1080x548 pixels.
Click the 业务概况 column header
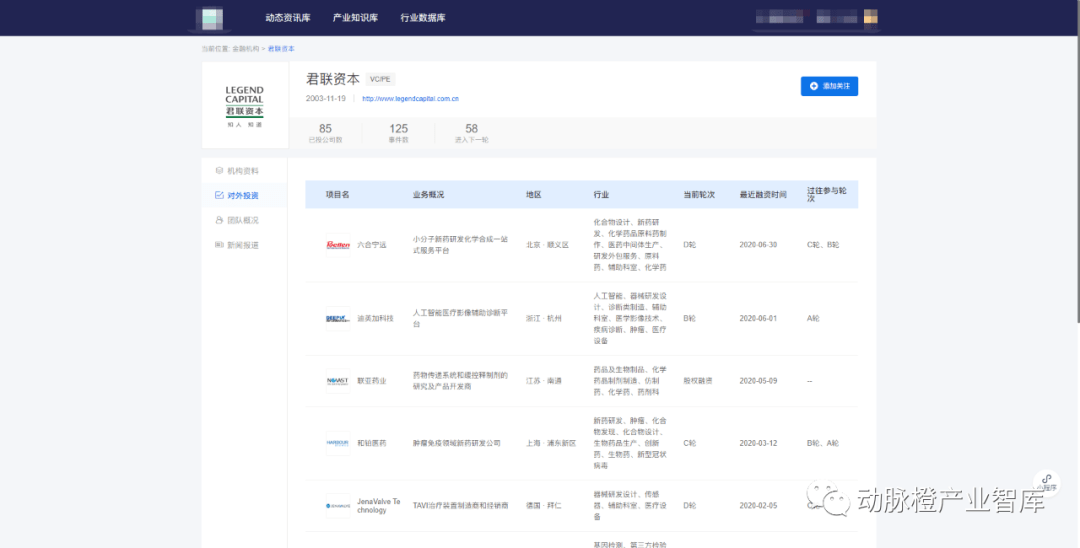[x=428, y=195]
